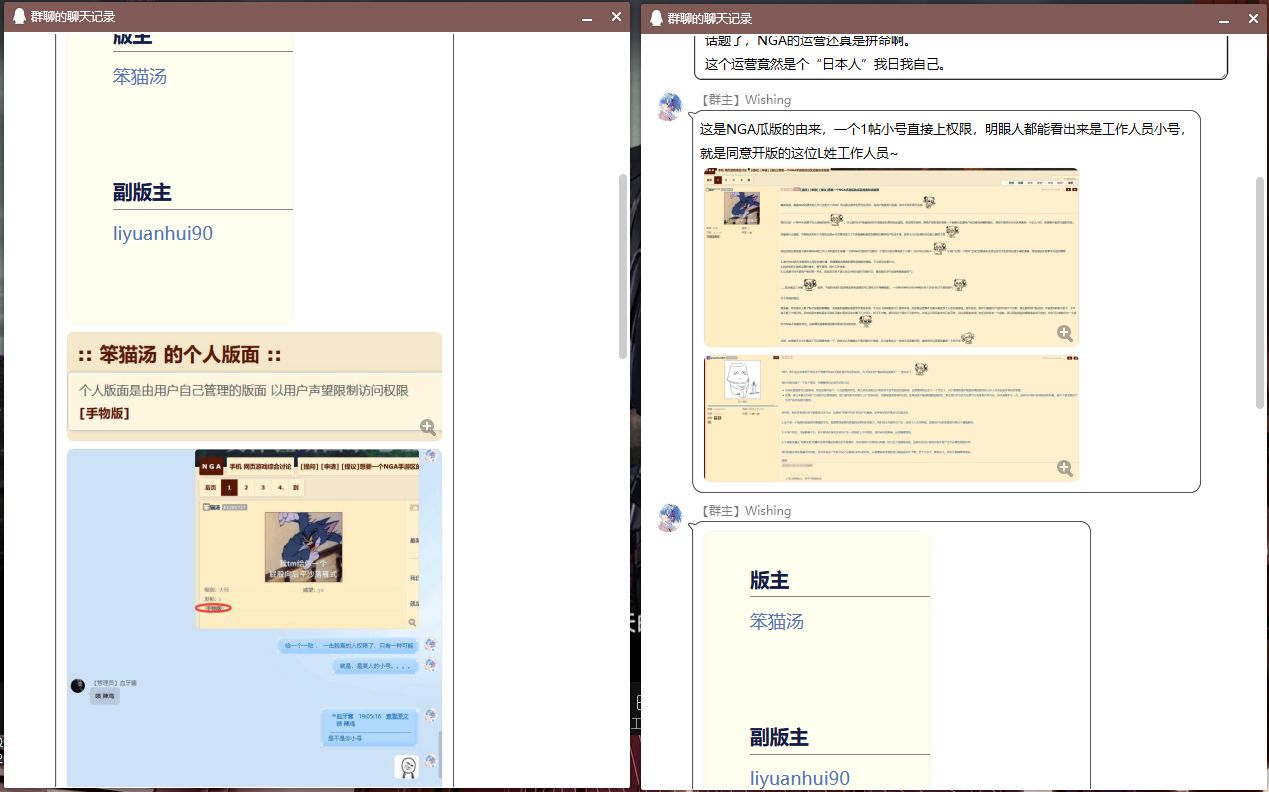Click Wishing's avatar beside the NGA瓜版 message
This screenshot has height=792, width=1269.
pos(669,107)
